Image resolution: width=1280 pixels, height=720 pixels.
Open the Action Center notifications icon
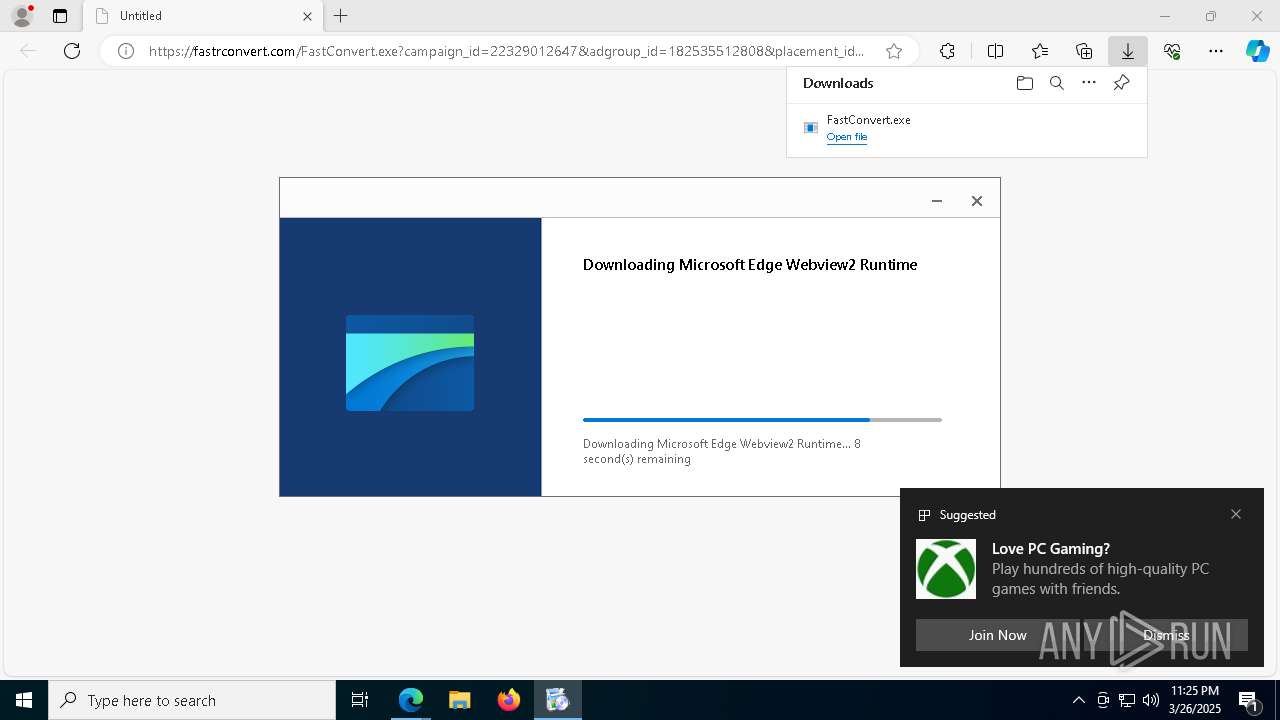[x=1249, y=700]
